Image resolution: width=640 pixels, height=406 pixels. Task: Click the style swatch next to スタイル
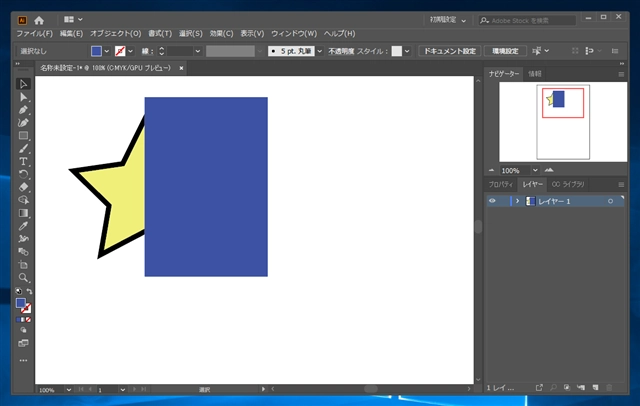click(396, 51)
